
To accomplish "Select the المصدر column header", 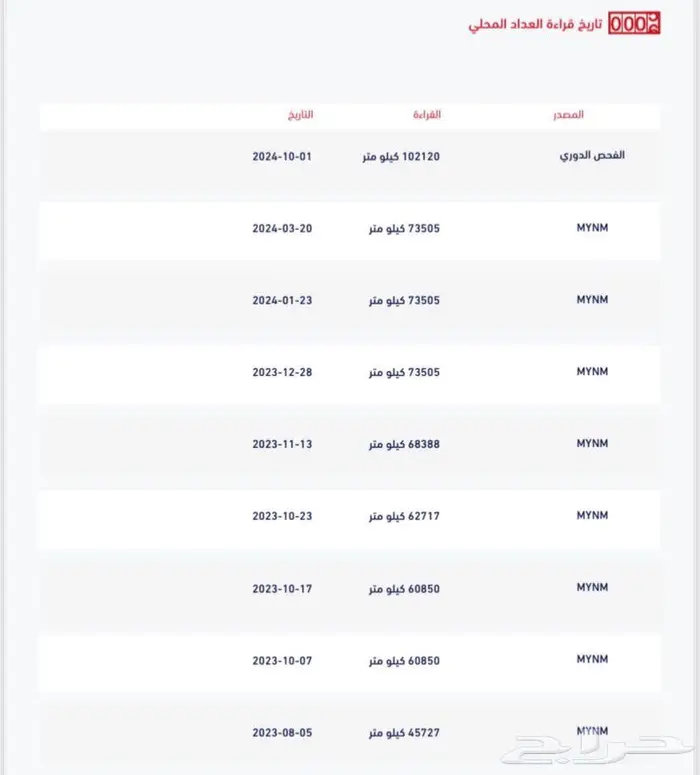I will pos(568,115).
